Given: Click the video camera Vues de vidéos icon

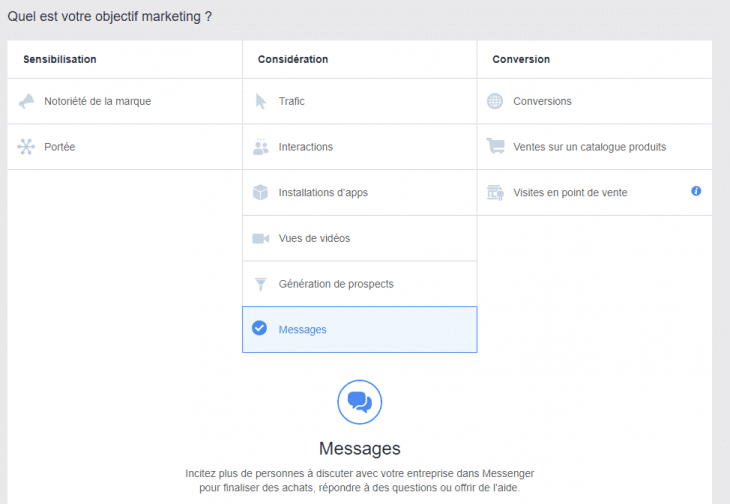Looking at the screenshot, I should click(x=261, y=239).
